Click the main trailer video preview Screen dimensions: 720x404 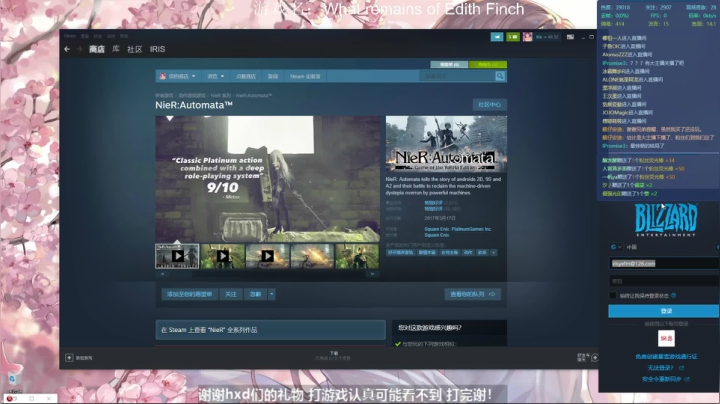coord(268,179)
